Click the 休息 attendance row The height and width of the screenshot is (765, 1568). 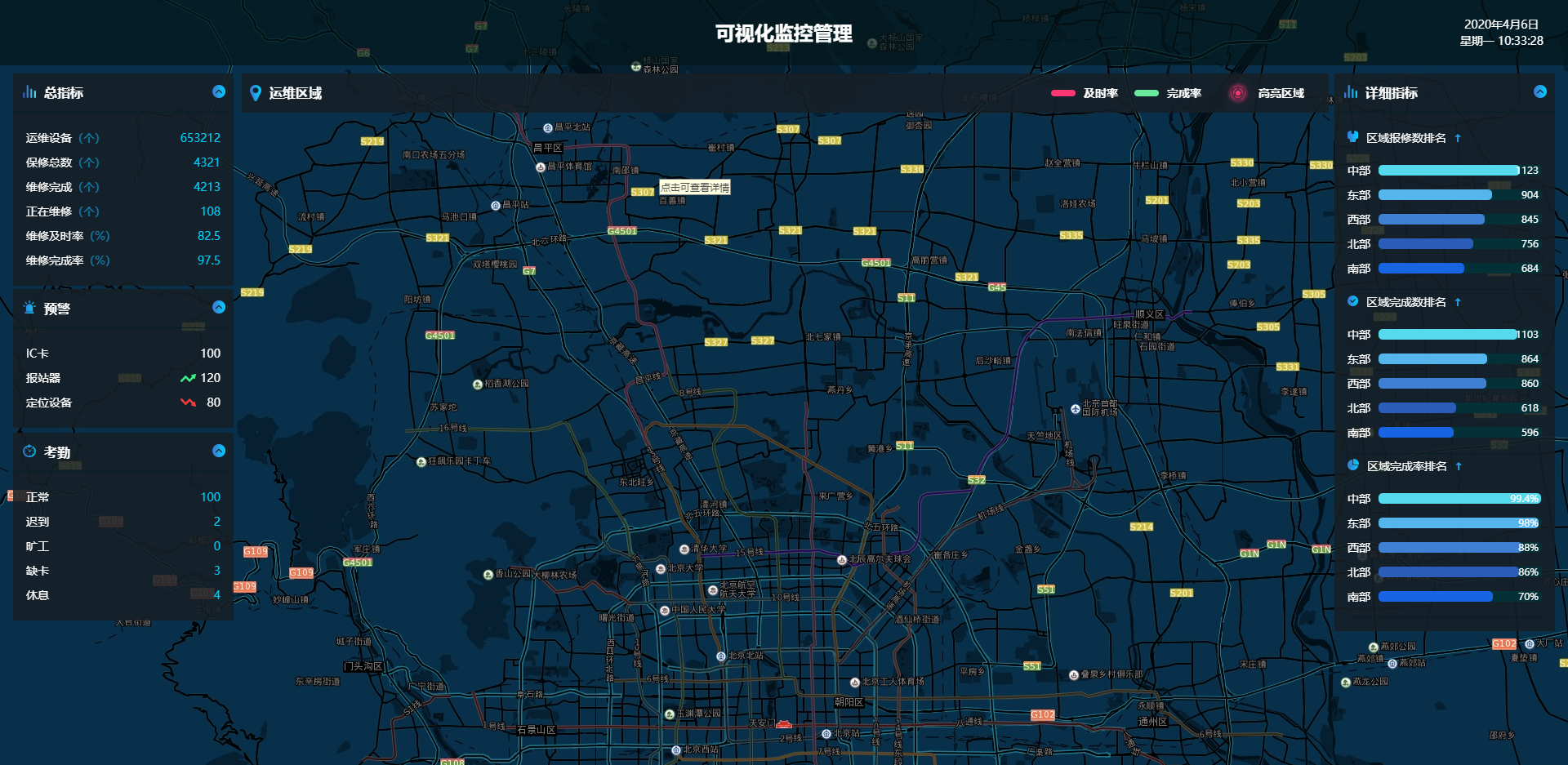click(123, 595)
